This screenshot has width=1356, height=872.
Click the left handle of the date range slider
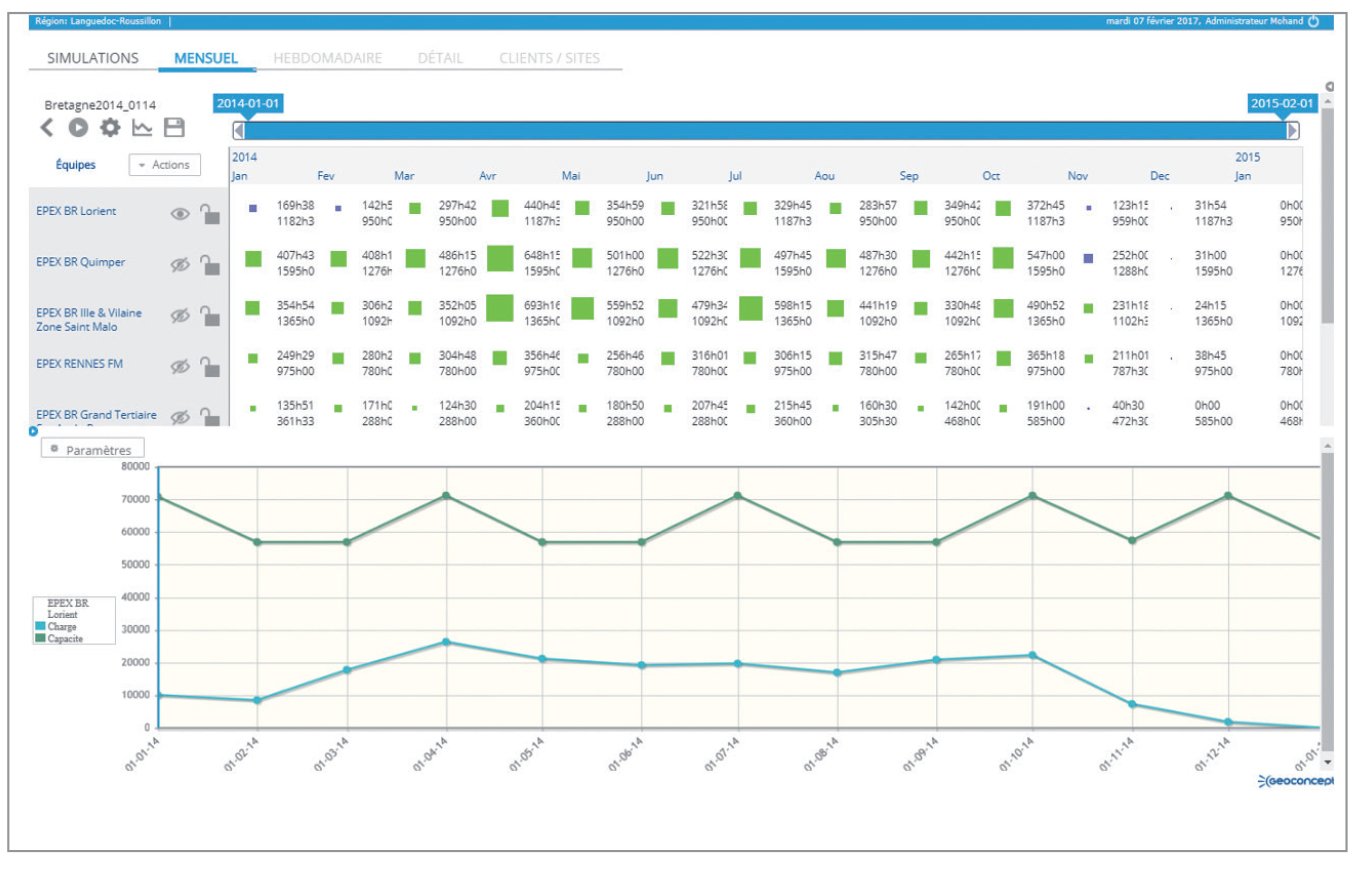click(238, 130)
